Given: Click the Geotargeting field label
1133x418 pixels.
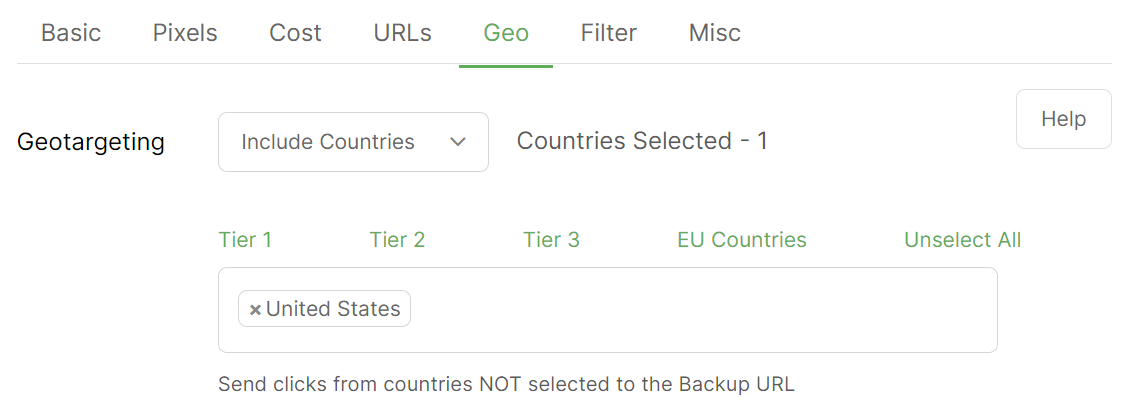Looking at the screenshot, I should (91, 142).
